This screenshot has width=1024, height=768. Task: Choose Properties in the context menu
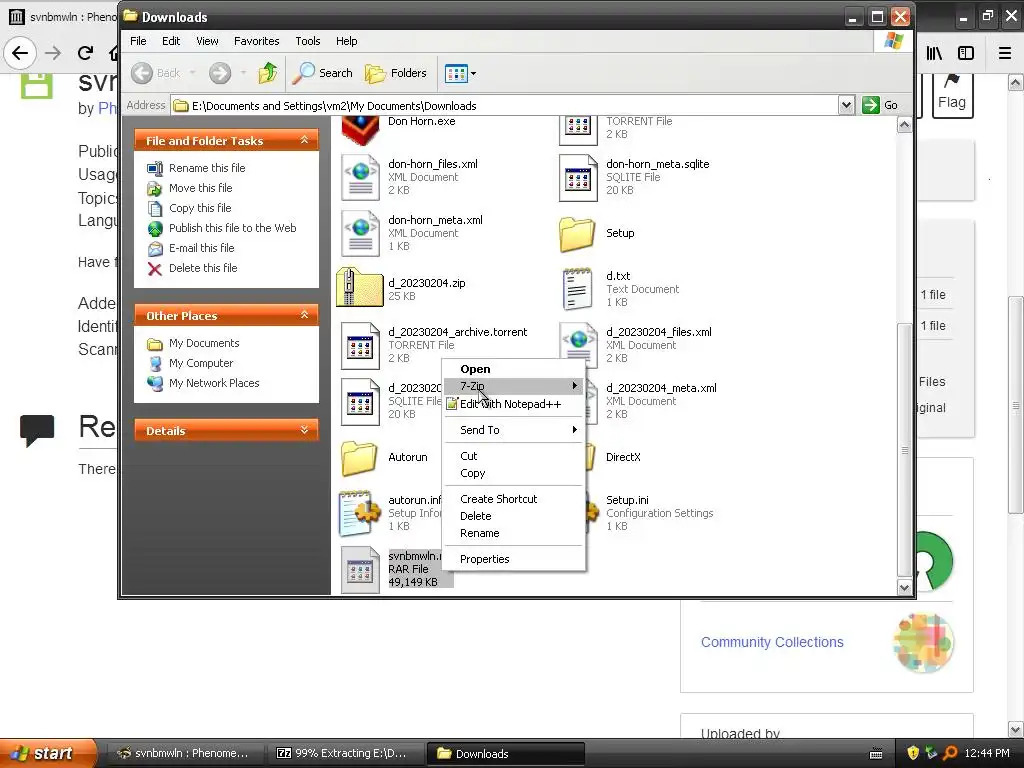pyautogui.click(x=513, y=559)
